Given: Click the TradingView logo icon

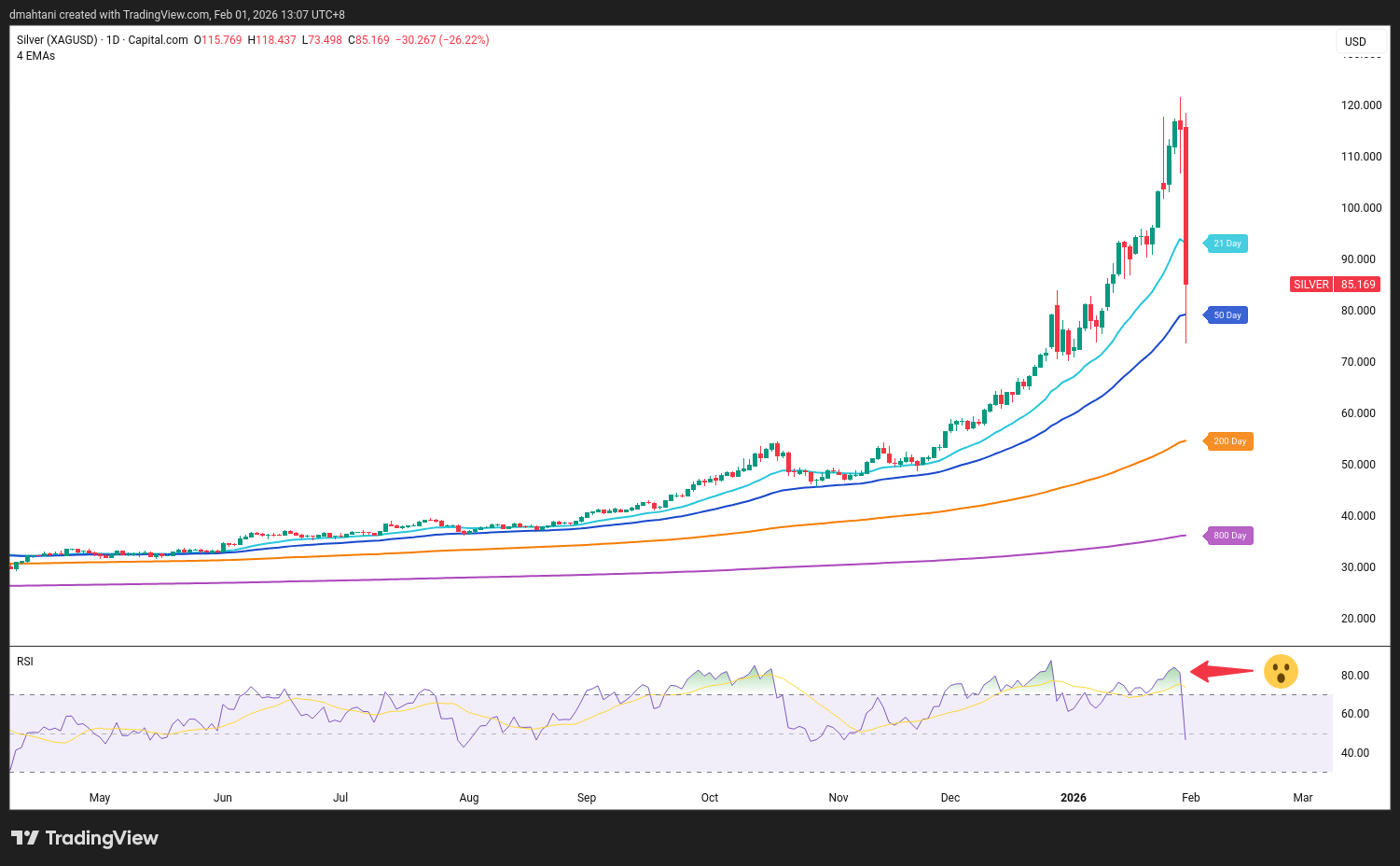Looking at the screenshot, I should pos(25,838).
